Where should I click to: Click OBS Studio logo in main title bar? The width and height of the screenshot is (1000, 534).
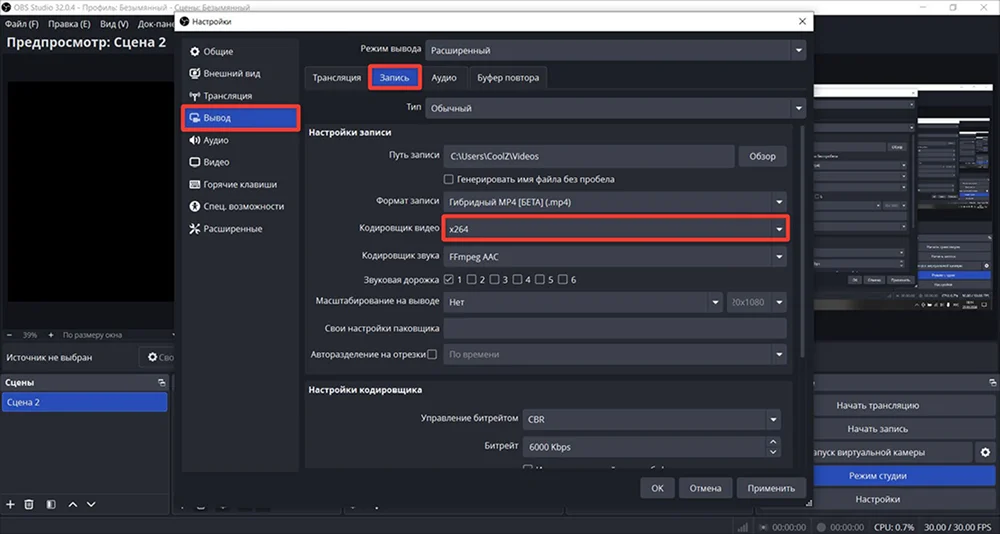[7, 7]
